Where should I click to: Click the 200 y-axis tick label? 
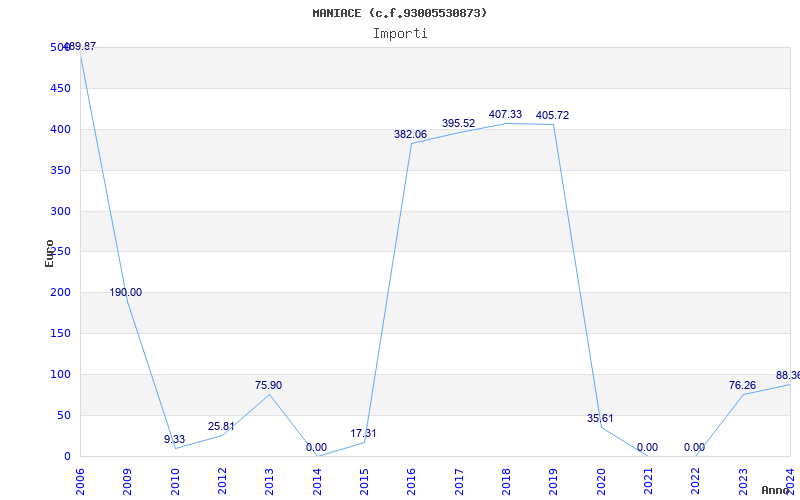tap(60, 292)
